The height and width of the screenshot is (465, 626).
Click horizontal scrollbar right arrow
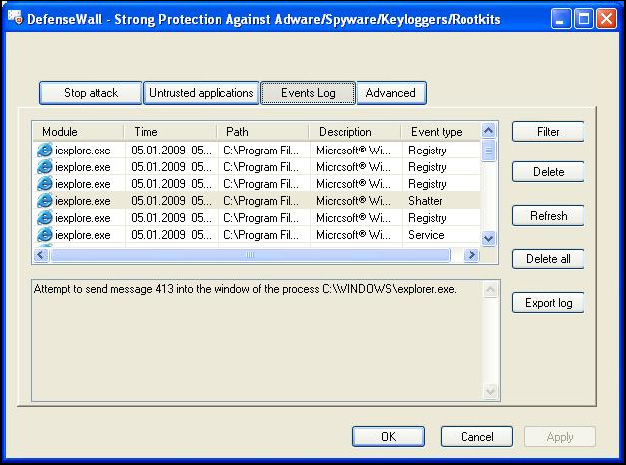pyautogui.click(x=471, y=255)
